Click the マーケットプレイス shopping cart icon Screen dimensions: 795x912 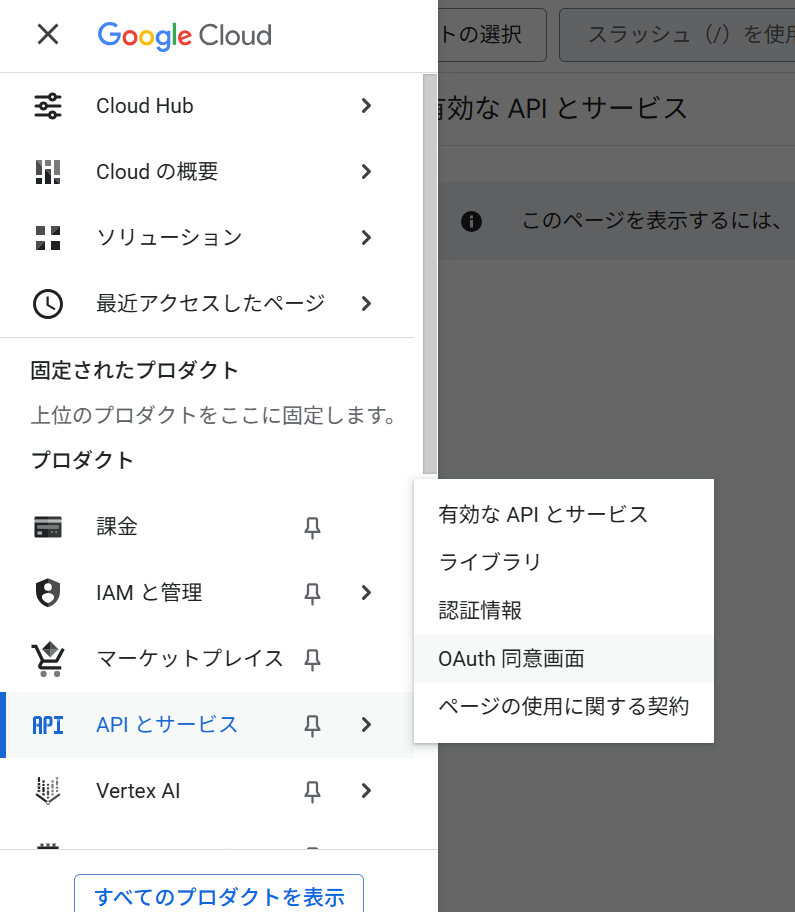[x=48, y=659]
